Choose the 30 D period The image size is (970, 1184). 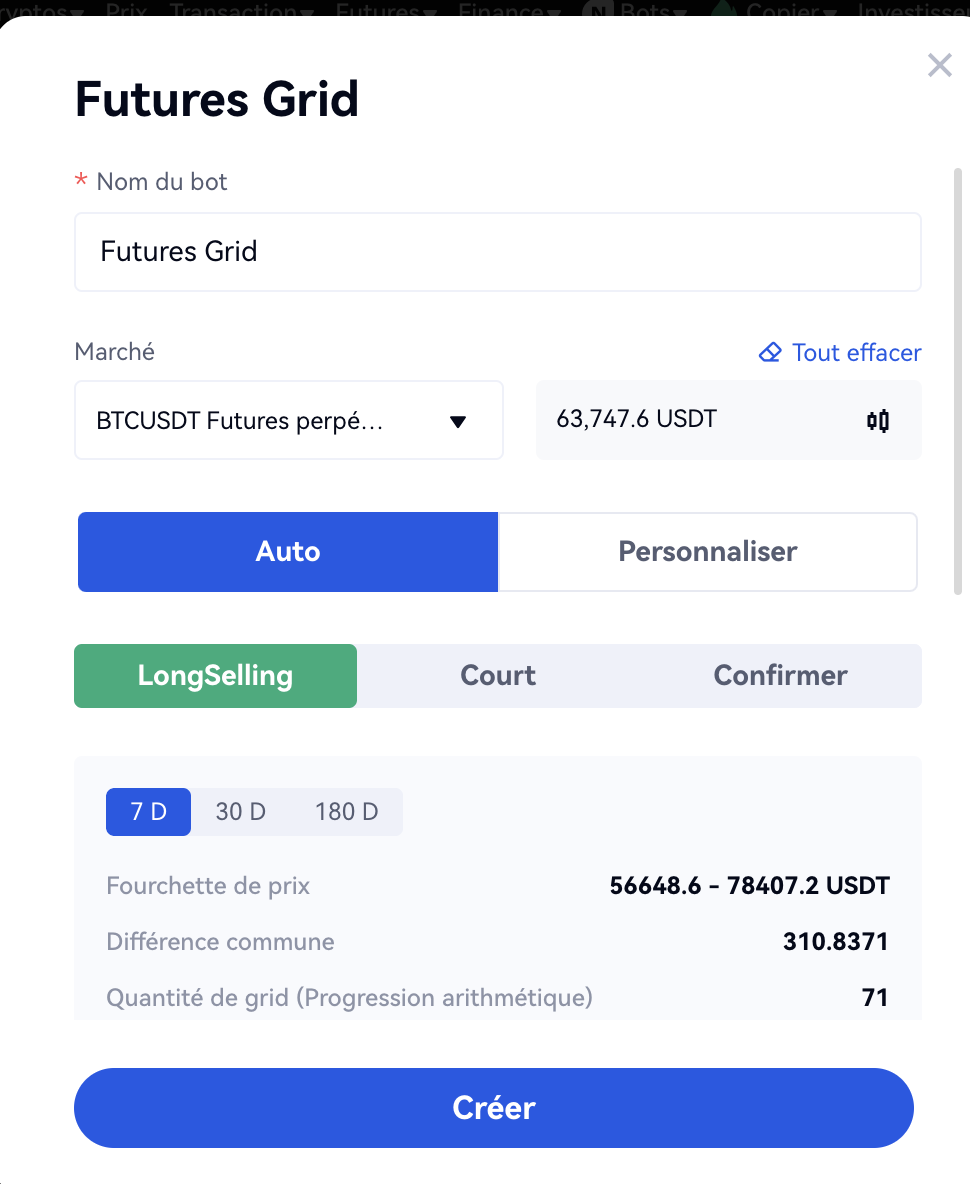[241, 811]
